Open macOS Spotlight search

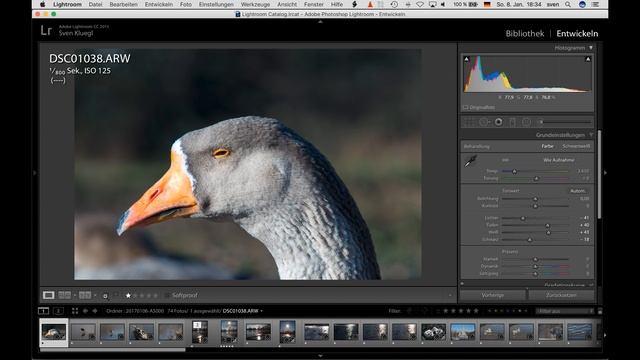(x=568, y=4)
